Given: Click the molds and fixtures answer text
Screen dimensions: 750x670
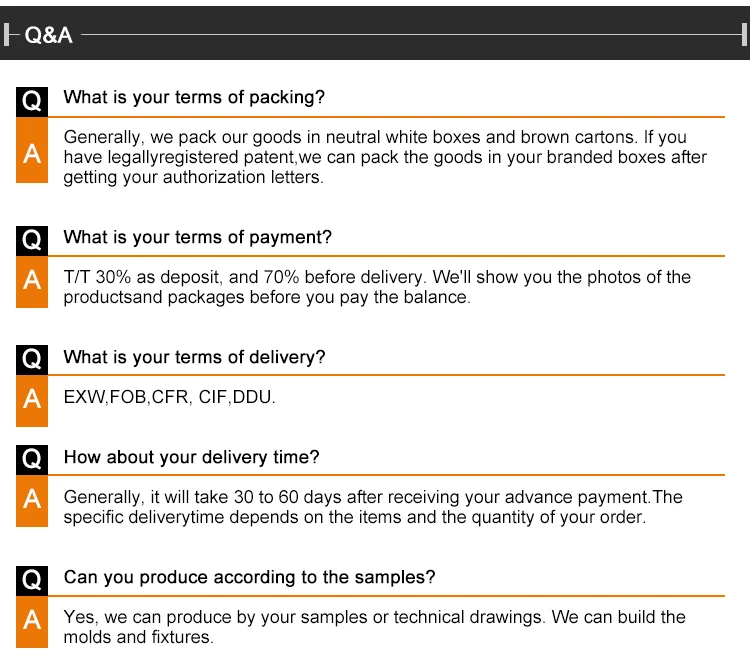Looking at the screenshot, I should [374, 627].
